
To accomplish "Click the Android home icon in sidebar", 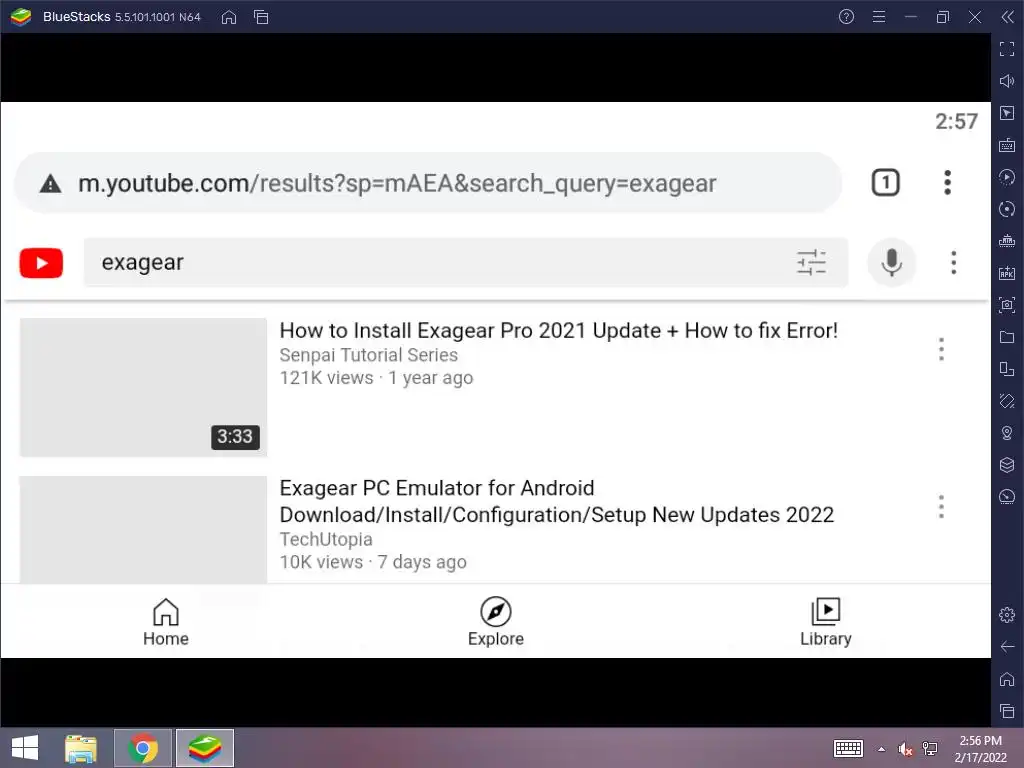I will point(1006,679).
